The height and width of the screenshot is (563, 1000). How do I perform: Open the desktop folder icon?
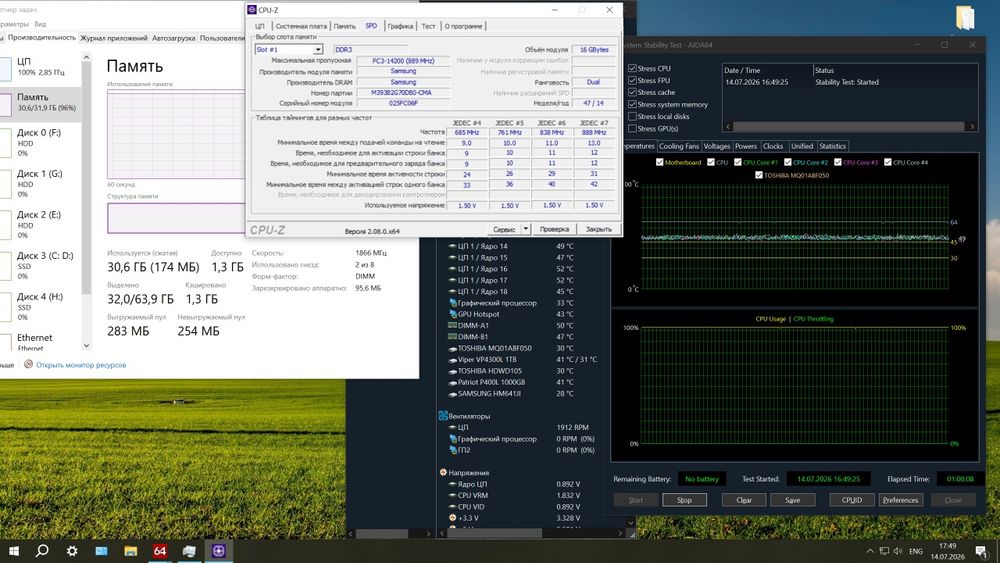(x=966, y=17)
